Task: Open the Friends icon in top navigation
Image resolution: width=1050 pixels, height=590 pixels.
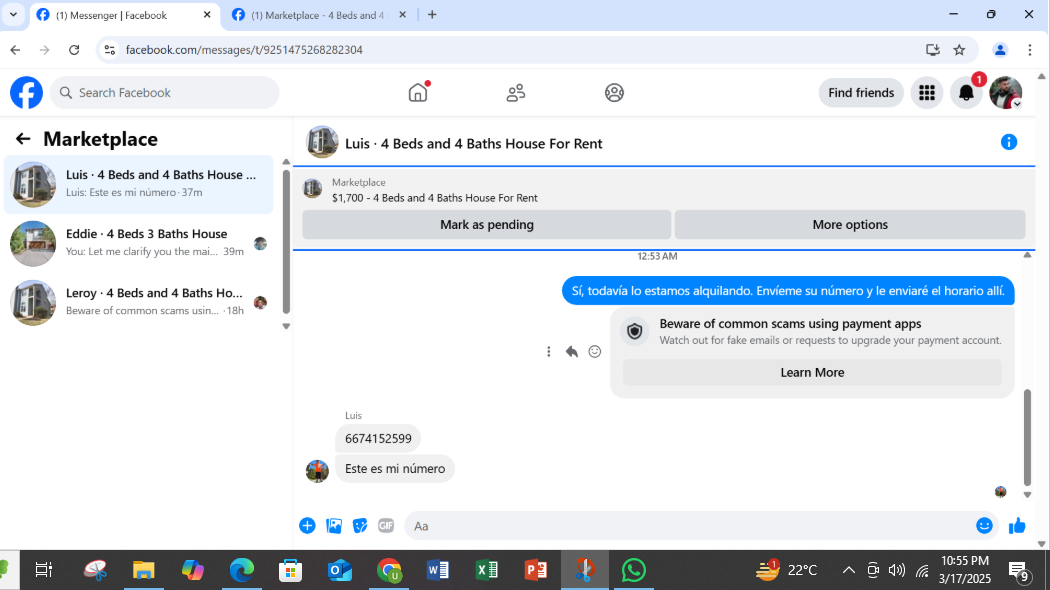Action: (516, 92)
